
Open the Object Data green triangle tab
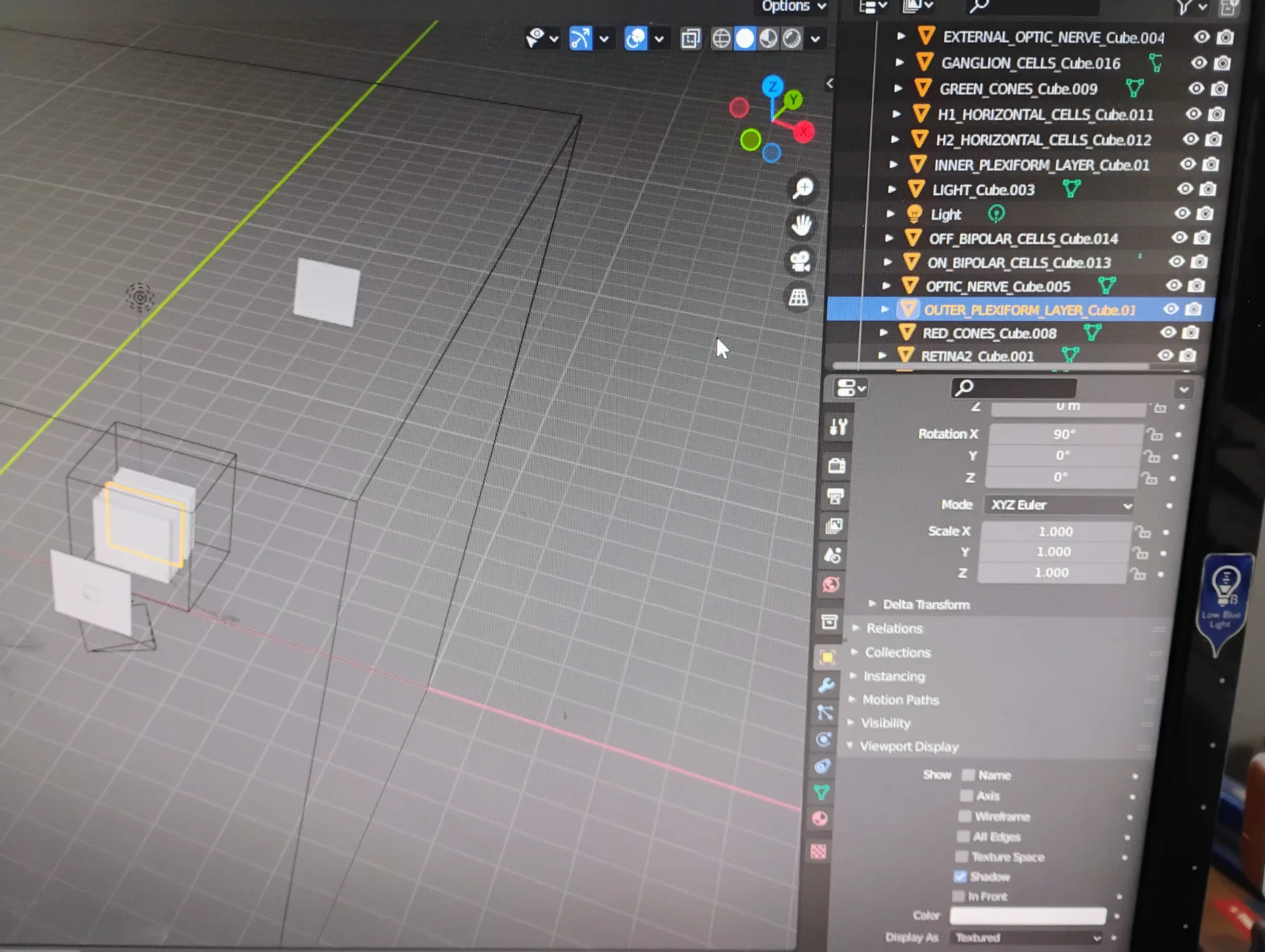pos(821,791)
